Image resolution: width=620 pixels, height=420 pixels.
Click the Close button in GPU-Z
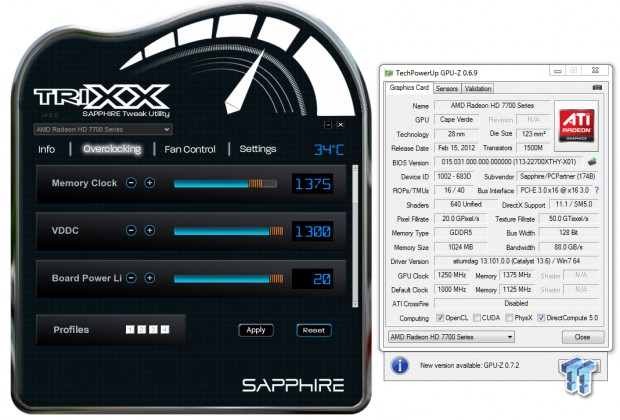click(582, 337)
